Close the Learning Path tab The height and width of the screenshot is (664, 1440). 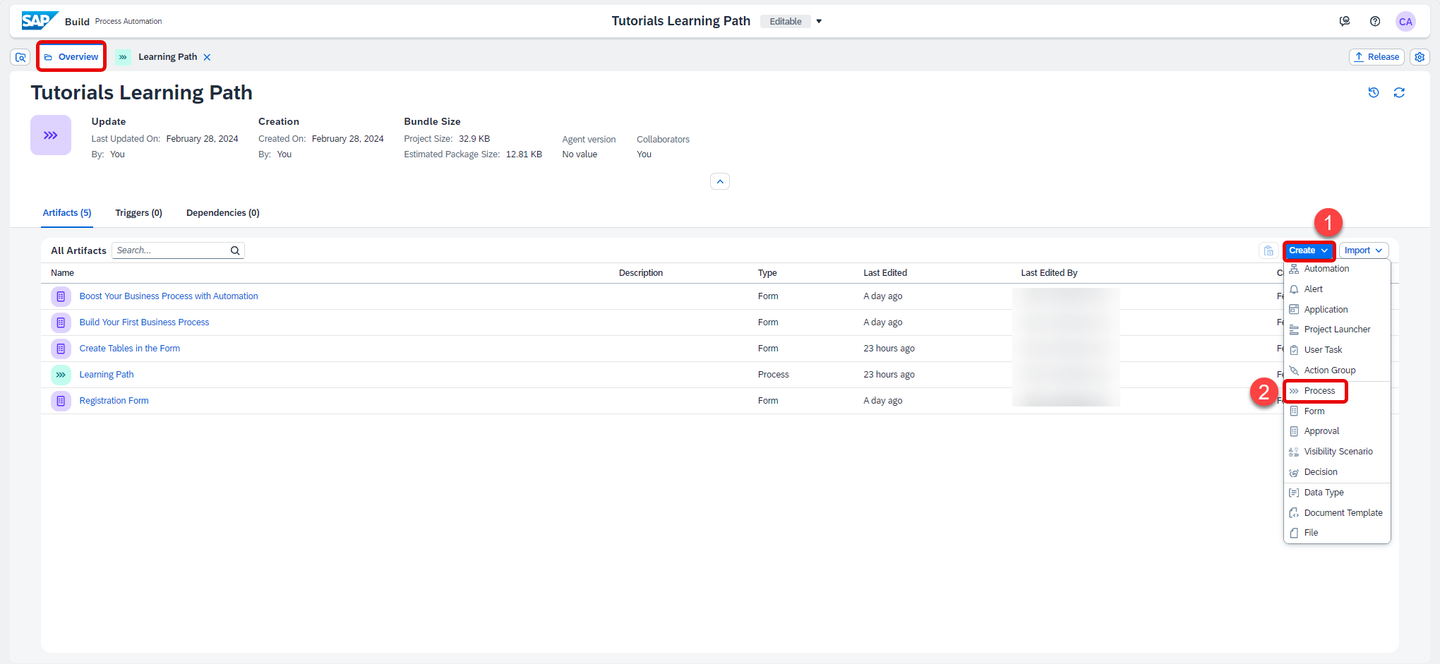207,57
